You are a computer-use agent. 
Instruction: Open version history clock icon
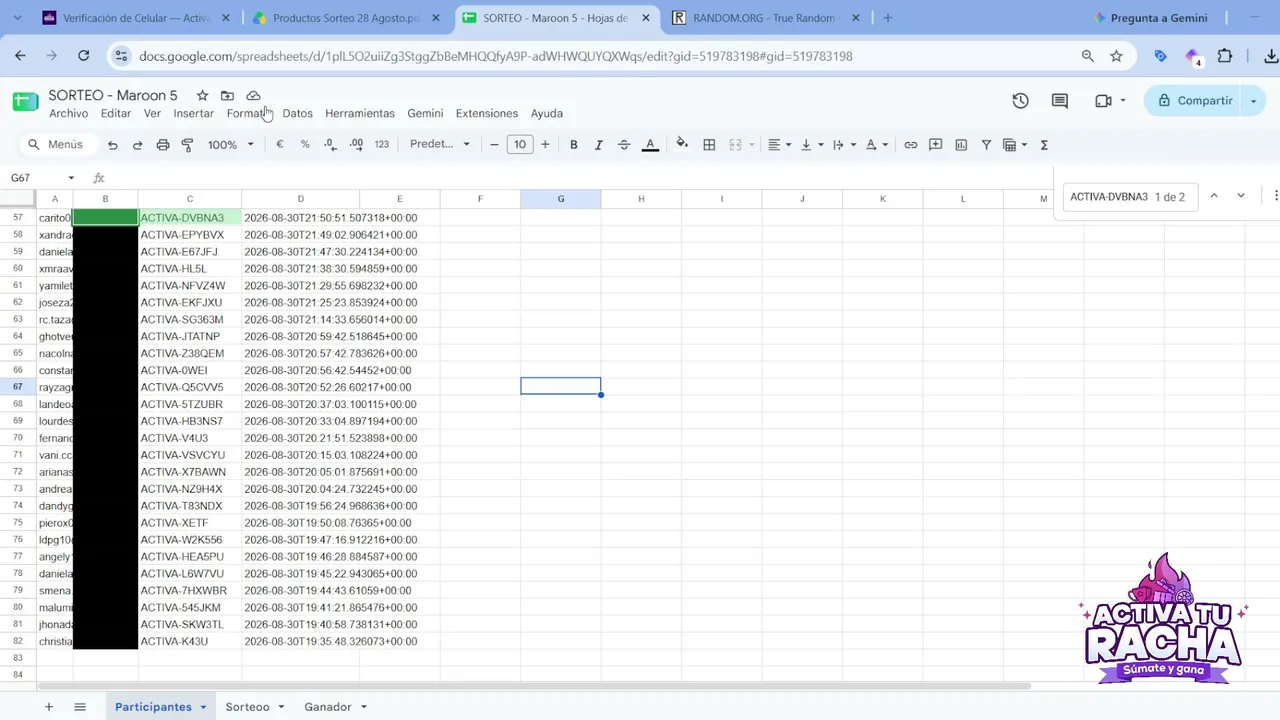(x=1020, y=101)
